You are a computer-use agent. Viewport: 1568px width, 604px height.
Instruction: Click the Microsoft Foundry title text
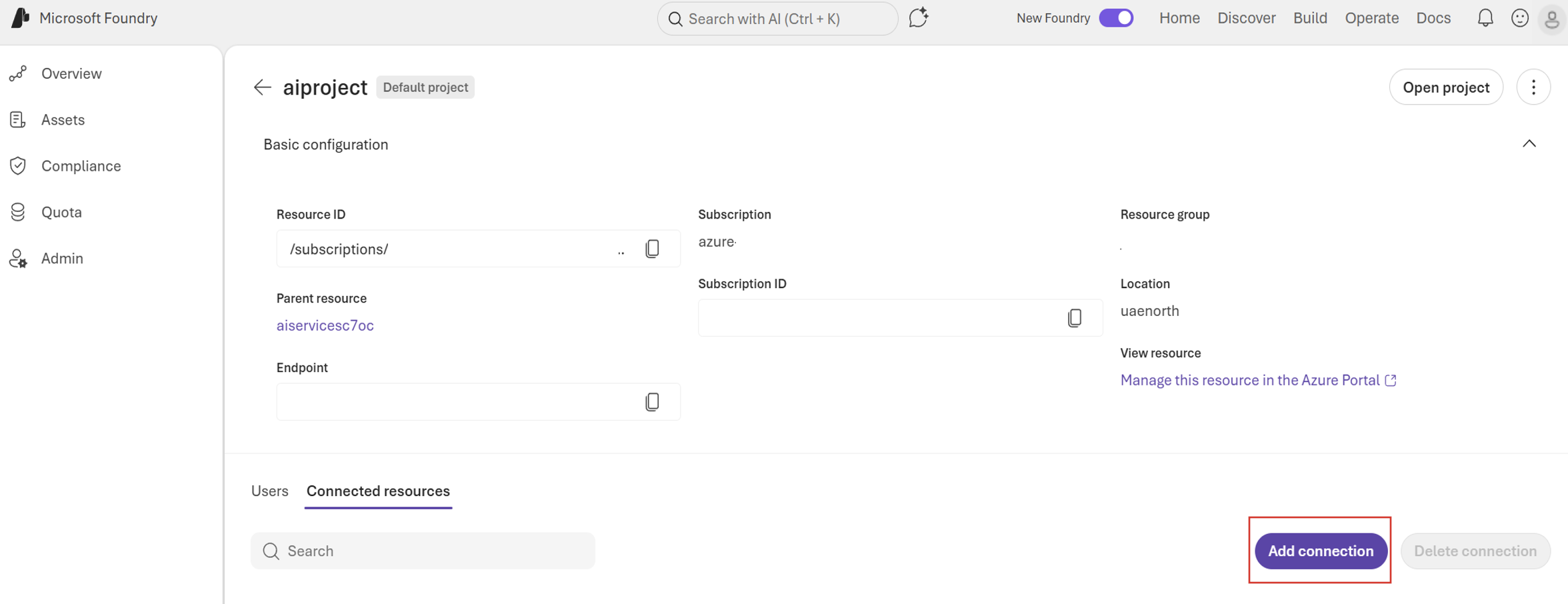click(99, 18)
